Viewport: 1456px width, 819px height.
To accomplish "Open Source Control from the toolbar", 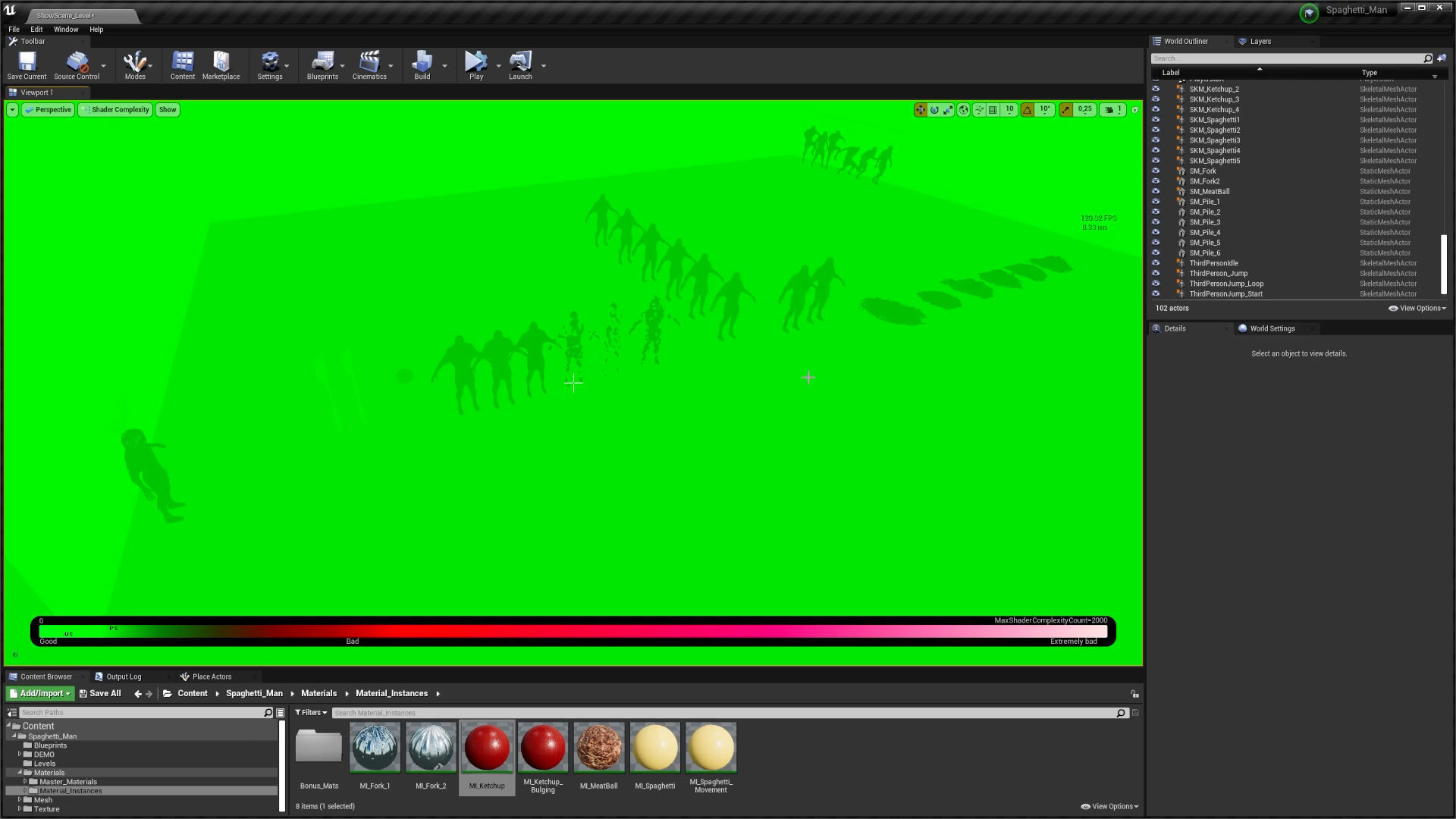I will pyautogui.click(x=77, y=64).
